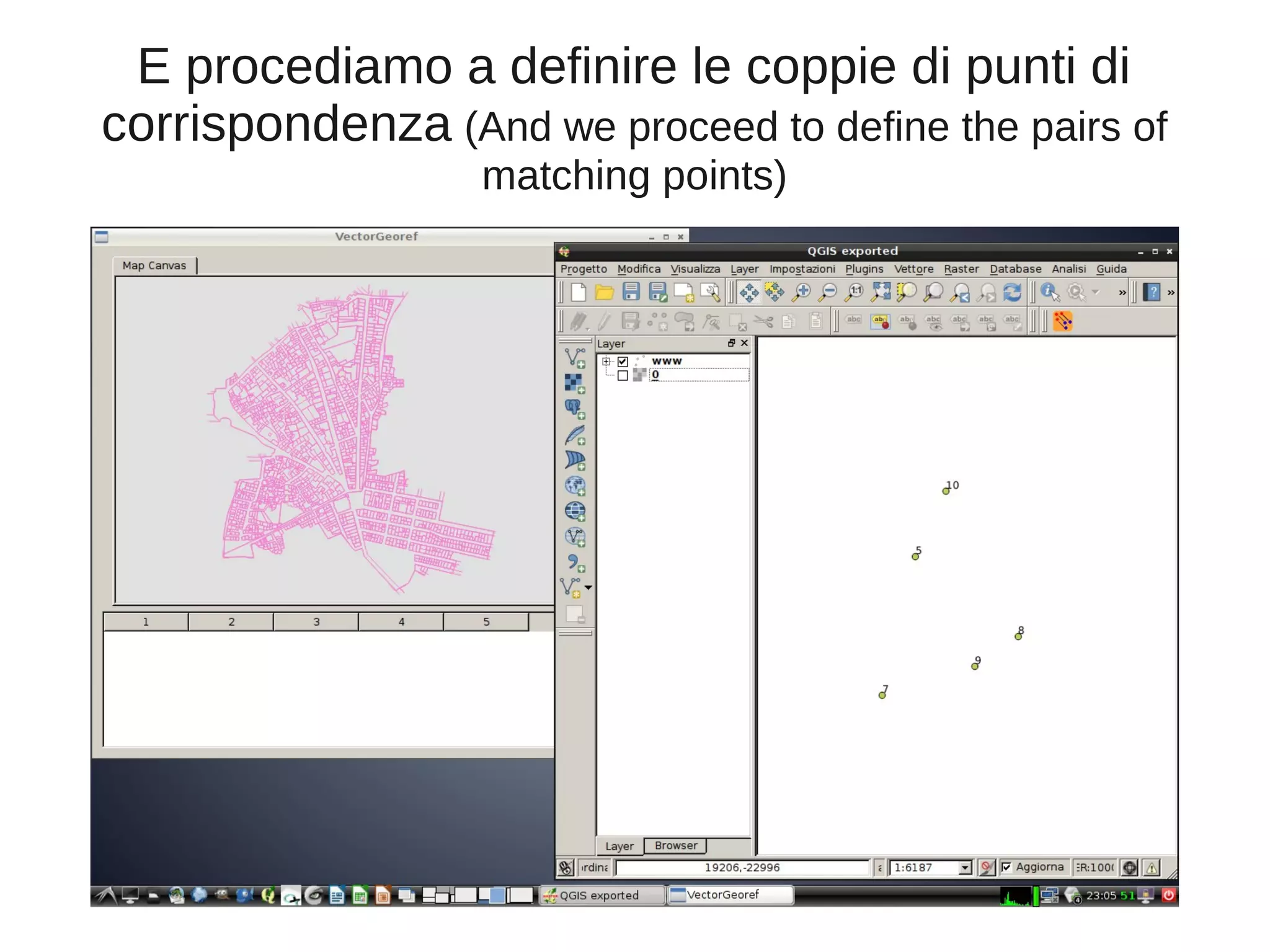Click Add SpatiaLite Layer feather icon
The width and height of the screenshot is (1270, 952).
point(575,435)
